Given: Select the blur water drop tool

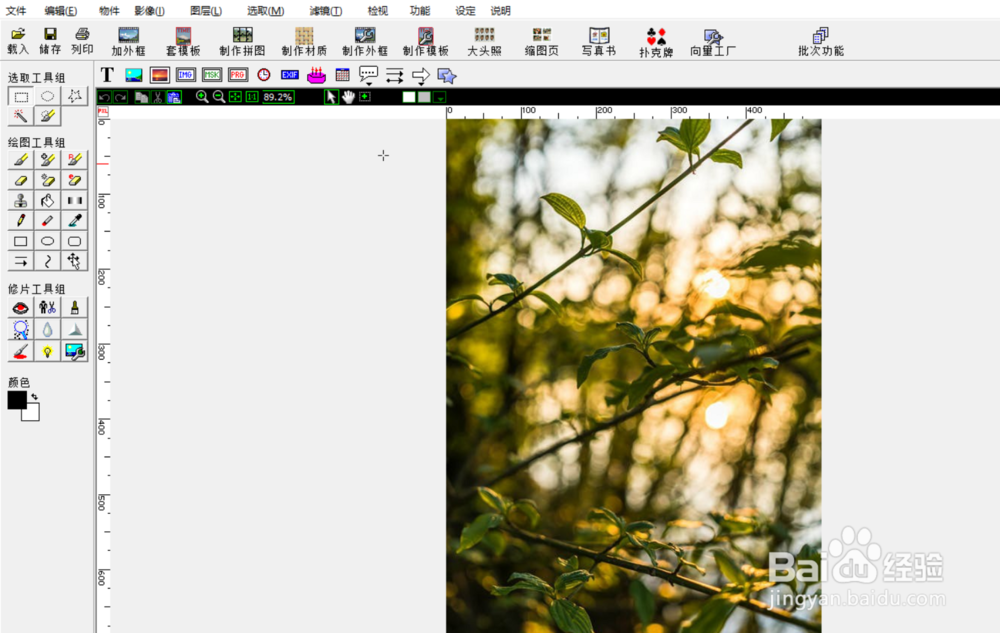Looking at the screenshot, I should pyautogui.click(x=48, y=330).
